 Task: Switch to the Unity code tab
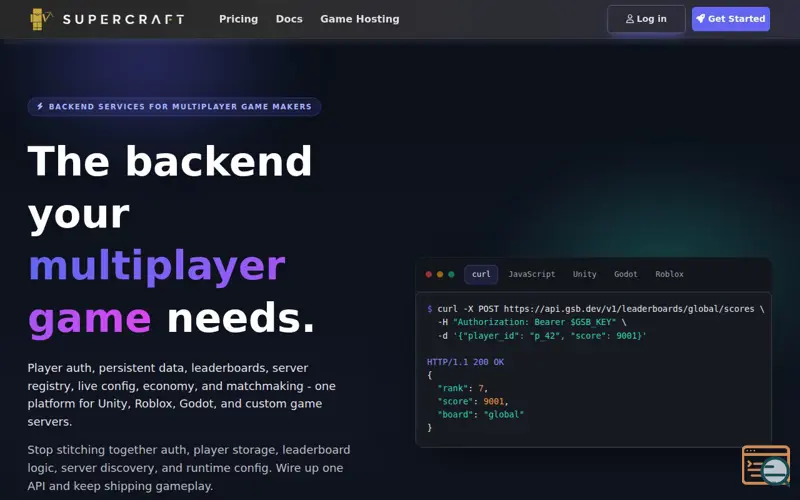(584, 274)
